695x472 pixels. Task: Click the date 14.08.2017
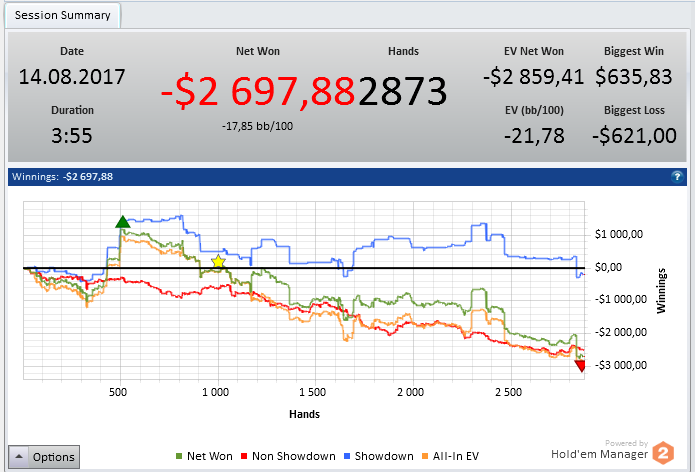click(x=72, y=76)
